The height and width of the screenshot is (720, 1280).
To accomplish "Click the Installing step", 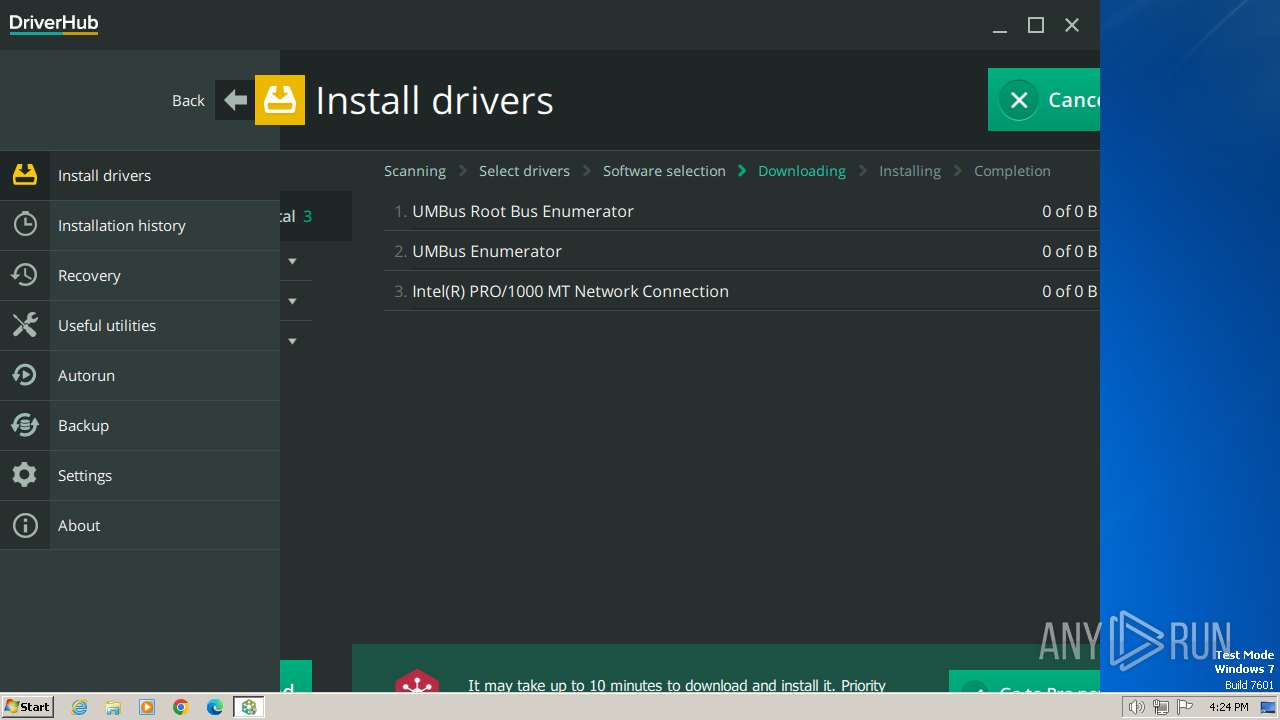I will (x=910, y=171).
